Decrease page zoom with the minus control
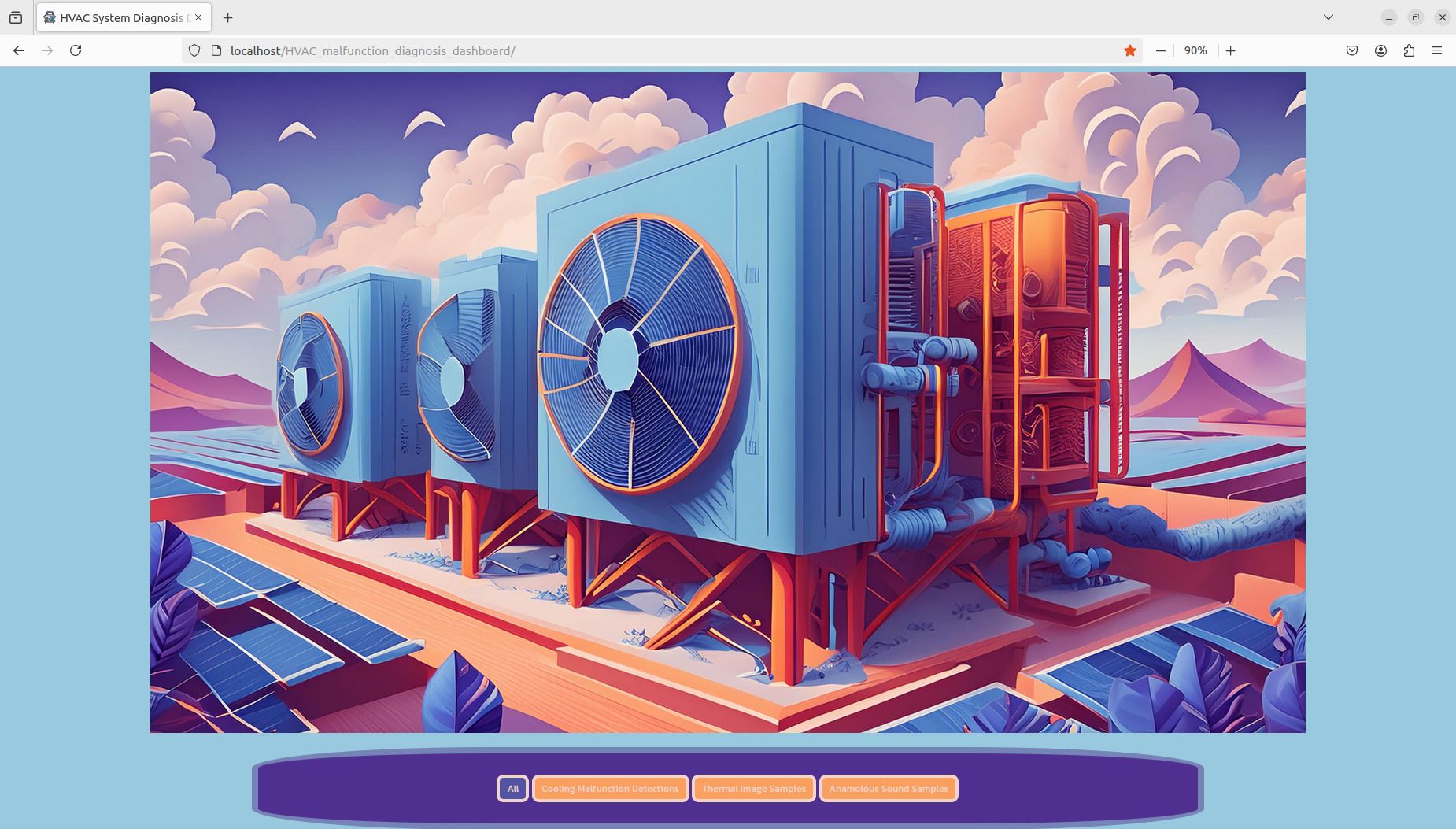 pos(1160,50)
